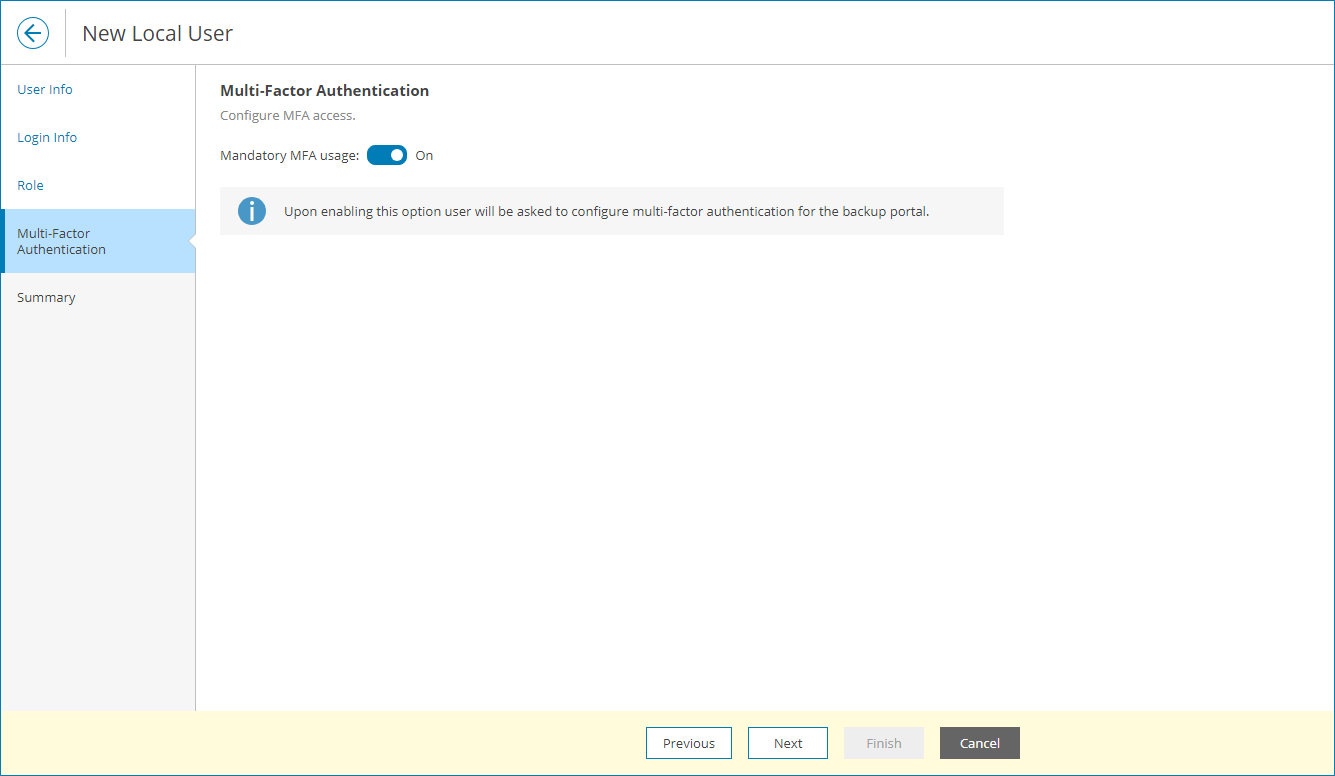Image resolution: width=1335 pixels, height=776 pixels.
Task: Jump to the Summary step
Action: coord(45,297)
